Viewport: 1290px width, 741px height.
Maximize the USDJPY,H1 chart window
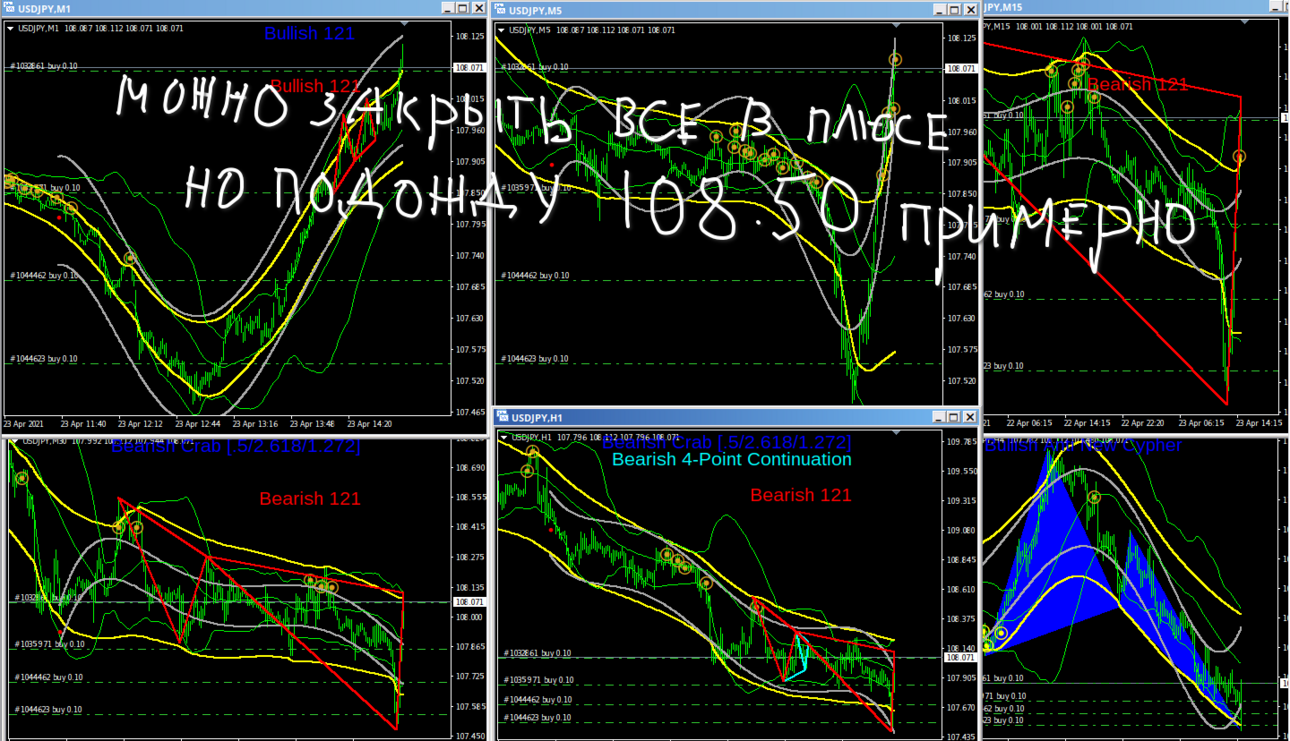click(955, 417)
